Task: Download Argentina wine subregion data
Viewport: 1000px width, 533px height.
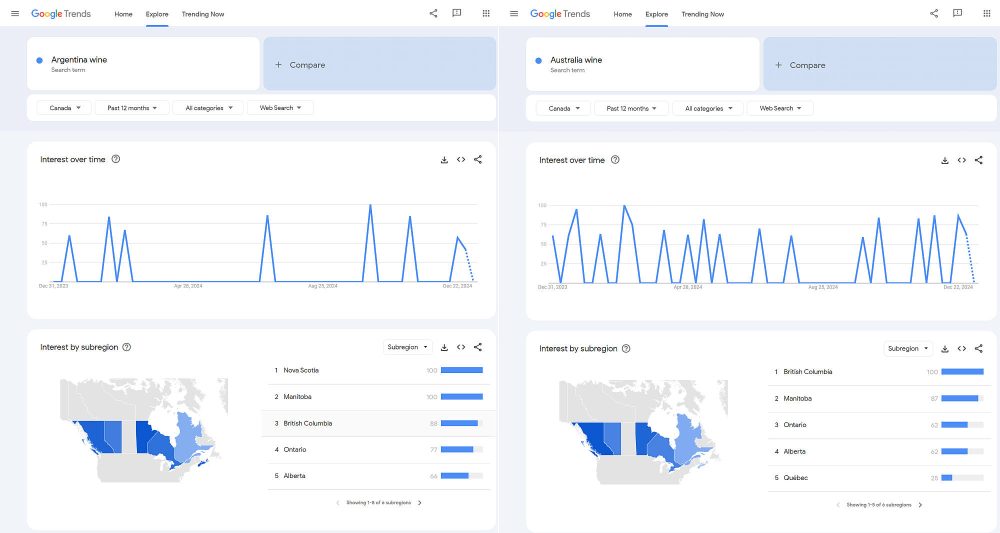Action: (445, 347)
